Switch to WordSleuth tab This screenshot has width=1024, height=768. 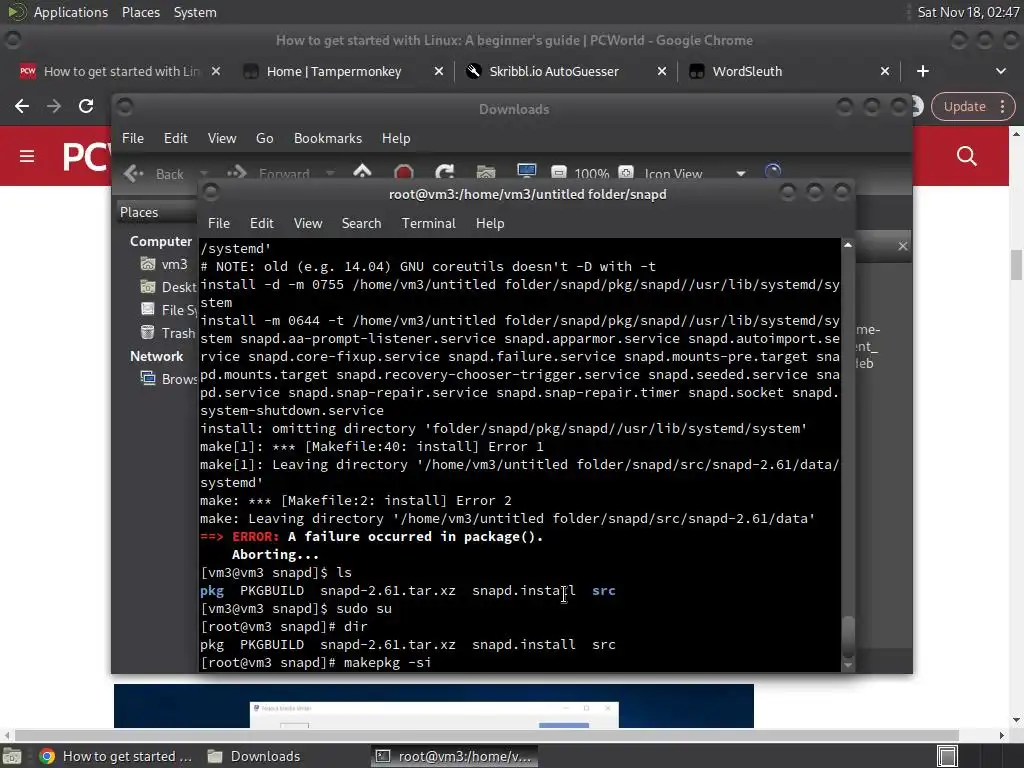[x=747, y=71]
